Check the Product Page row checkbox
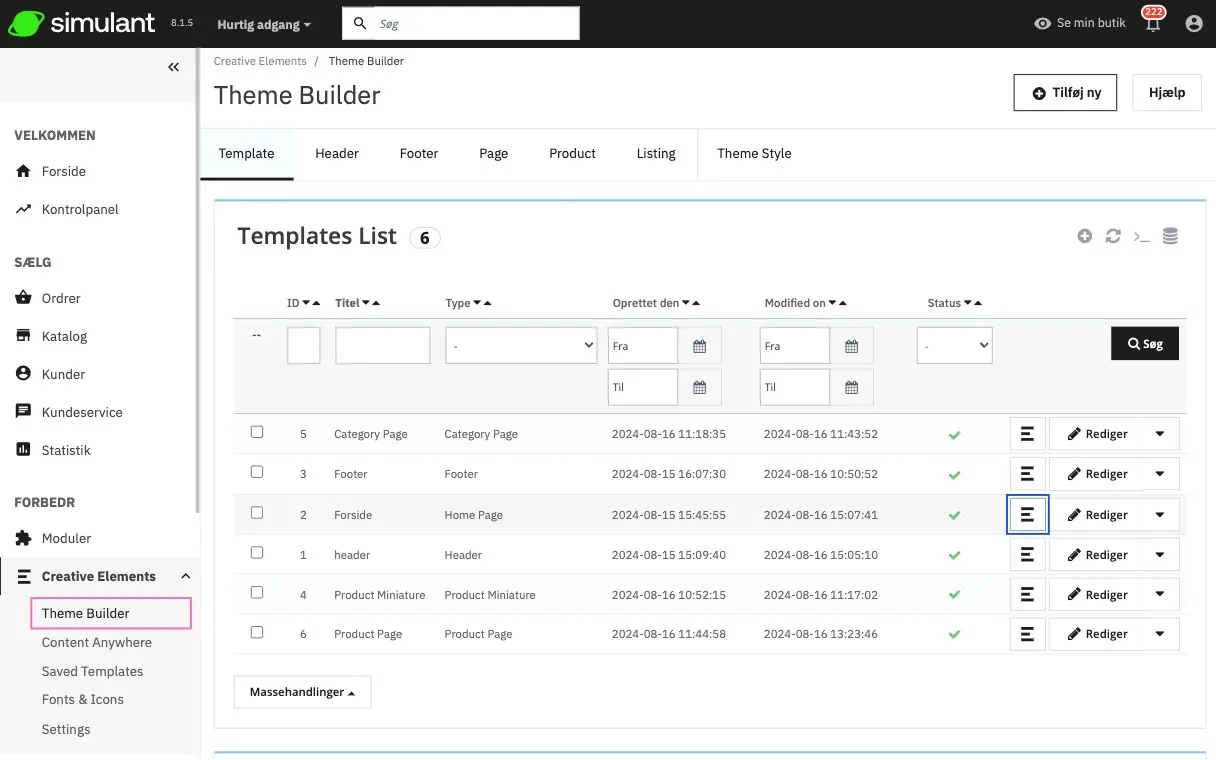1216x760 pixels. coord(257,632)
